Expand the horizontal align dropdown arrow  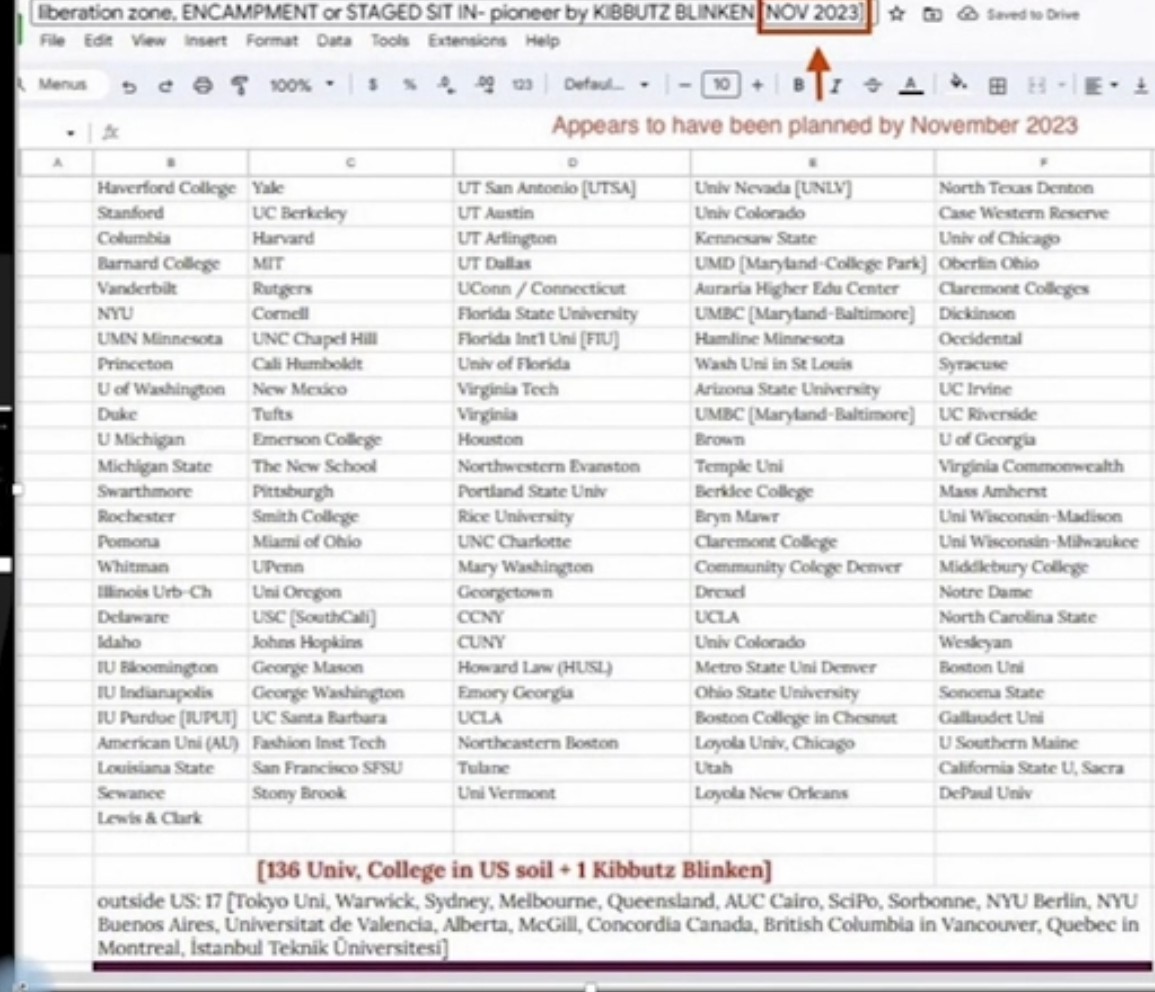click(x=1114, y=85)
